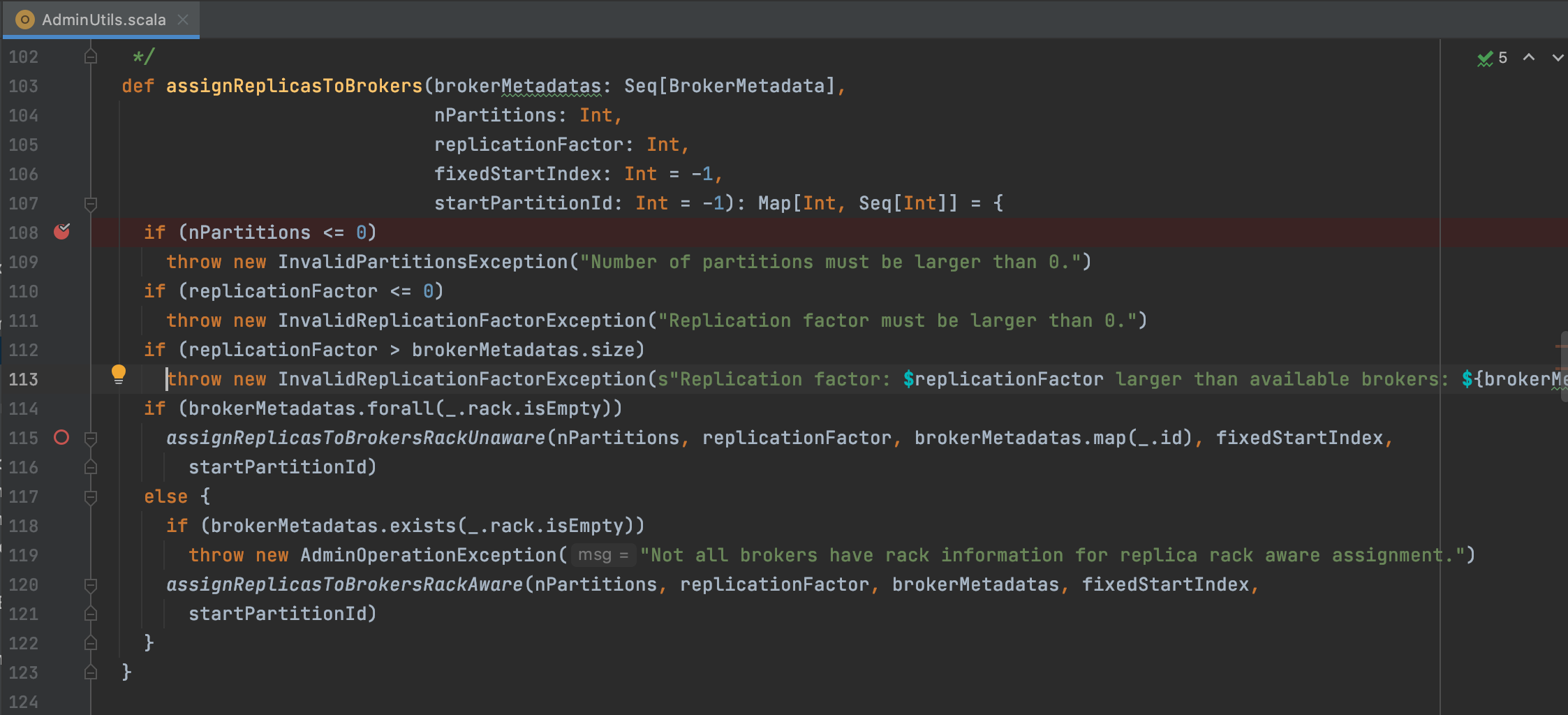Image resolution: width=1568 pixels, height=715 pixels.
Task: Toggle the verified breakpoint on line 108
Action: click(x=62, y=232)
